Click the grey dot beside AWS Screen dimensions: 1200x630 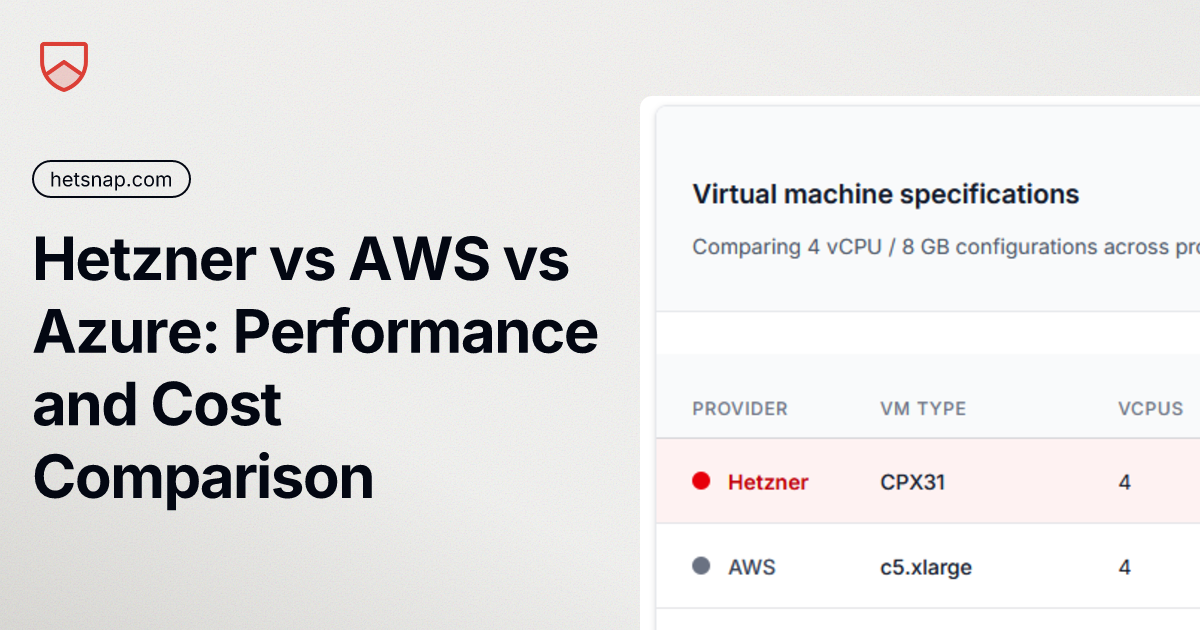tap(701, 566)
